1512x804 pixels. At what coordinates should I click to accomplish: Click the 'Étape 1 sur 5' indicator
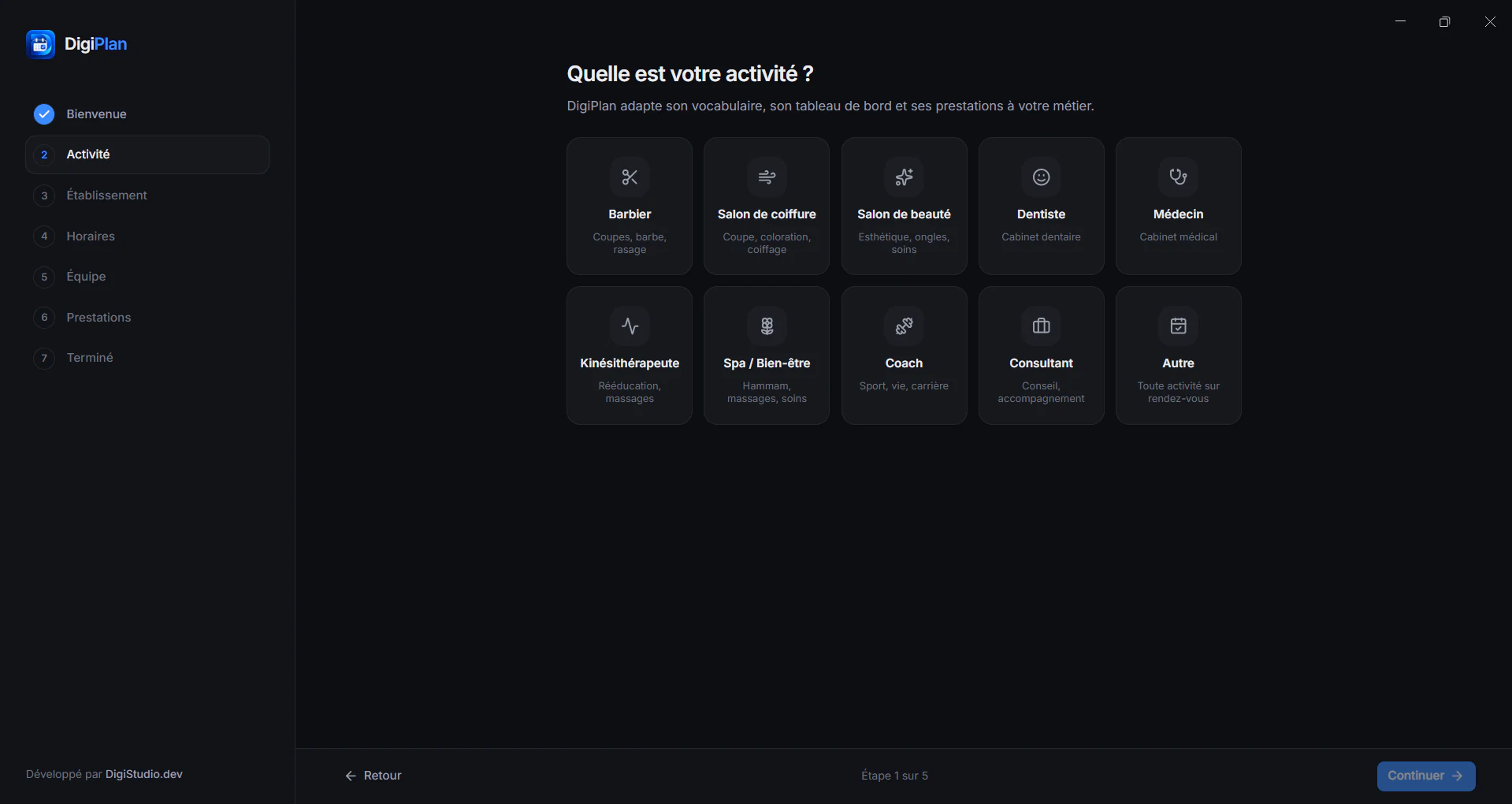coord(894,776)
